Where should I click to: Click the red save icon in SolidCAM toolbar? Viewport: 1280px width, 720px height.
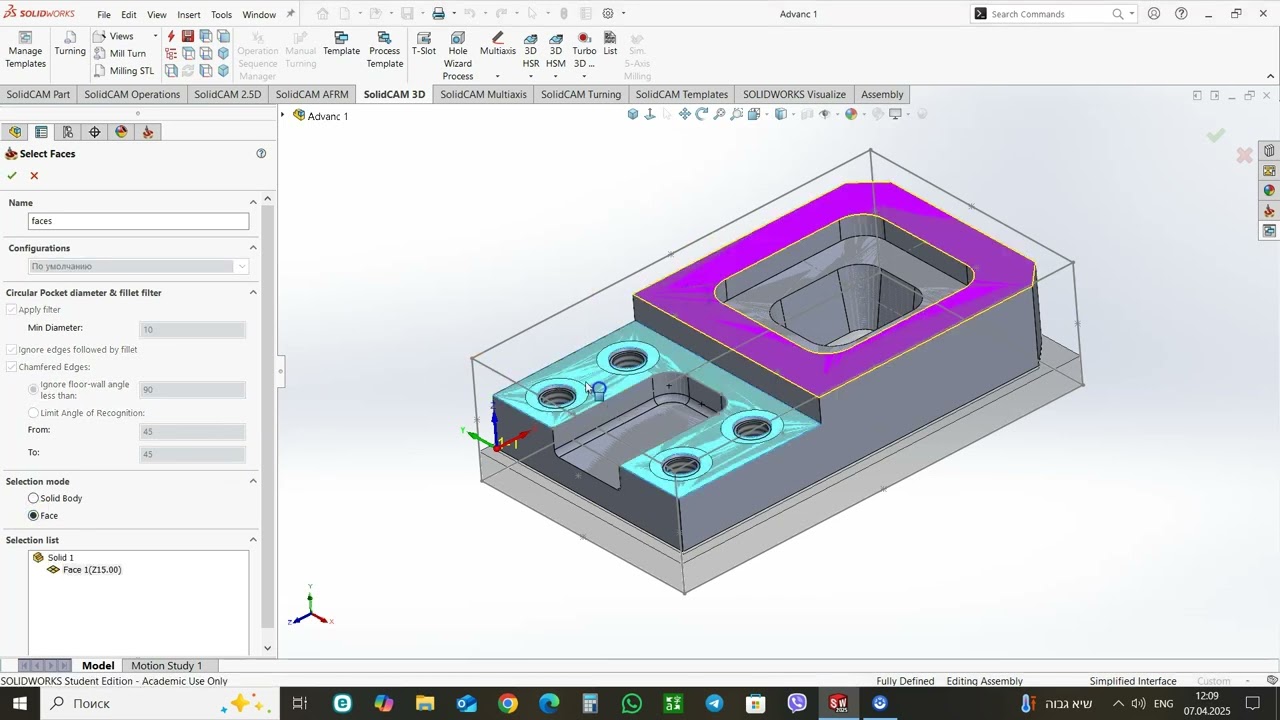tap(188, 36)
